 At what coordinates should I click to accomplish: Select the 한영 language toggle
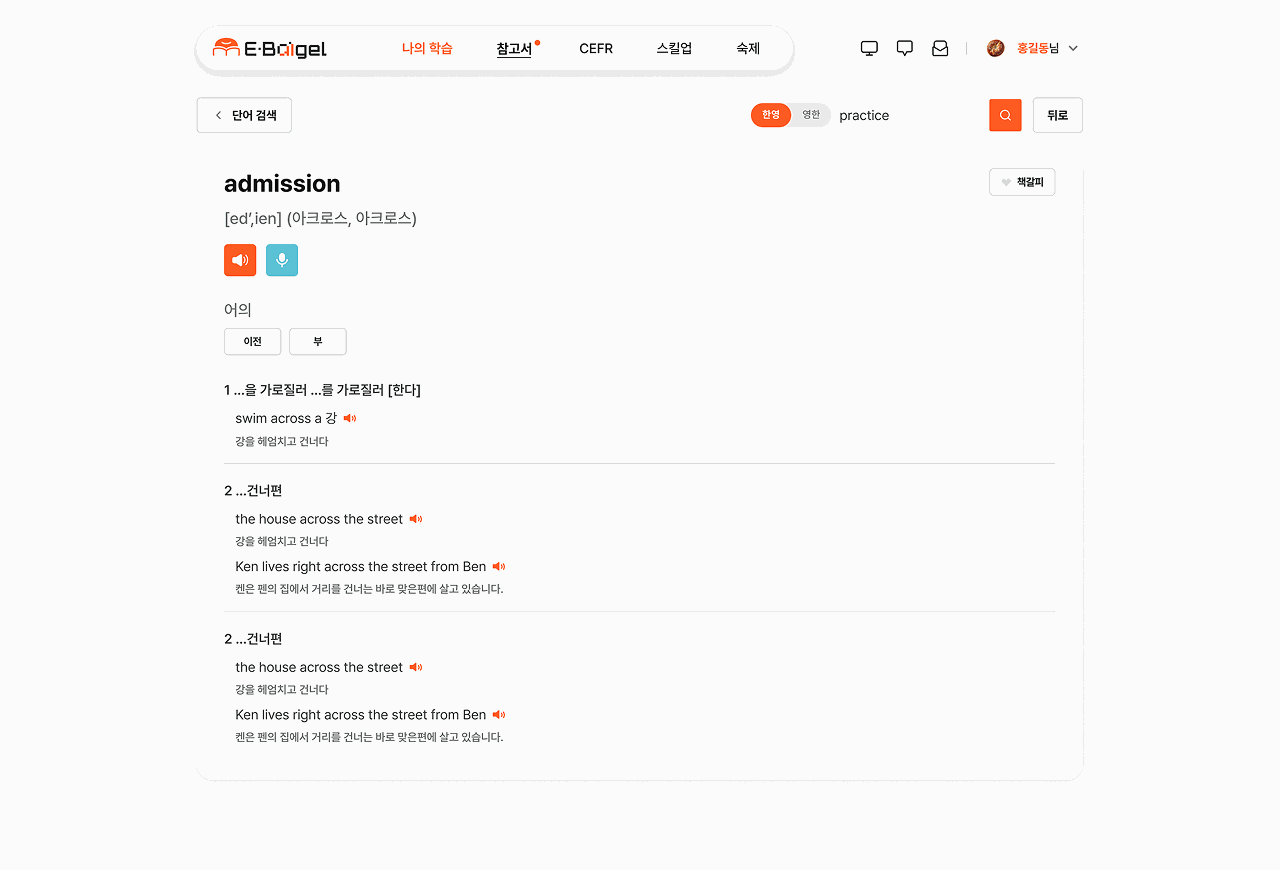[771, 115]
